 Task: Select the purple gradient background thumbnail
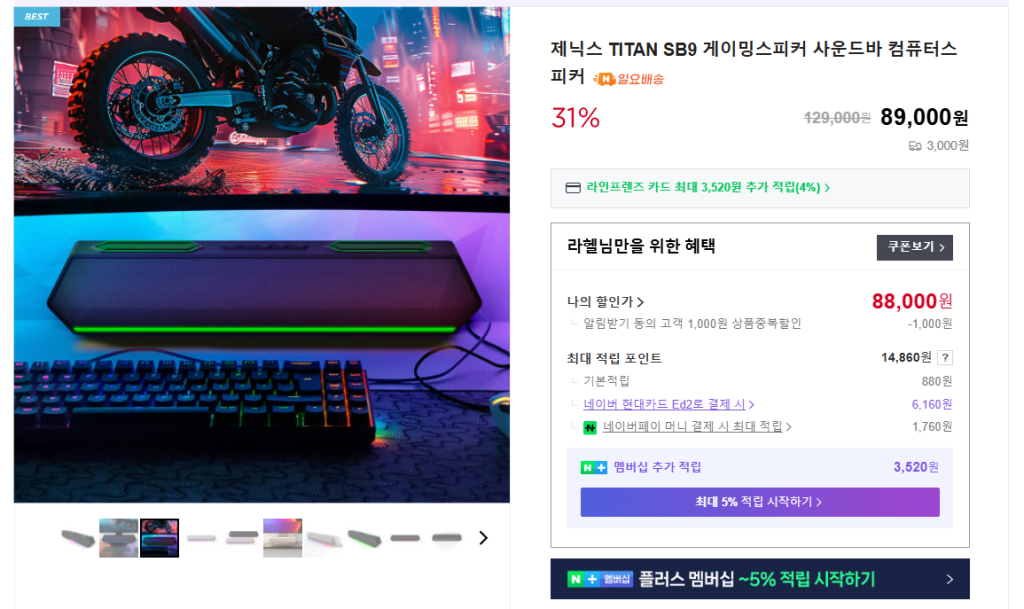(x=282, y=538)
